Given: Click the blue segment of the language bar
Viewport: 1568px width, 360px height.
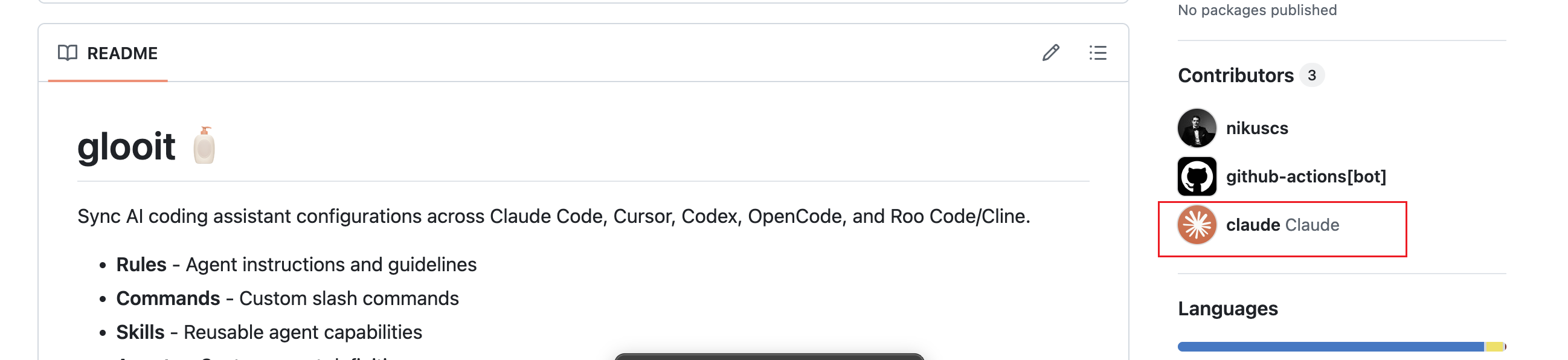Looking at the screenshot, I should 1330,347.
